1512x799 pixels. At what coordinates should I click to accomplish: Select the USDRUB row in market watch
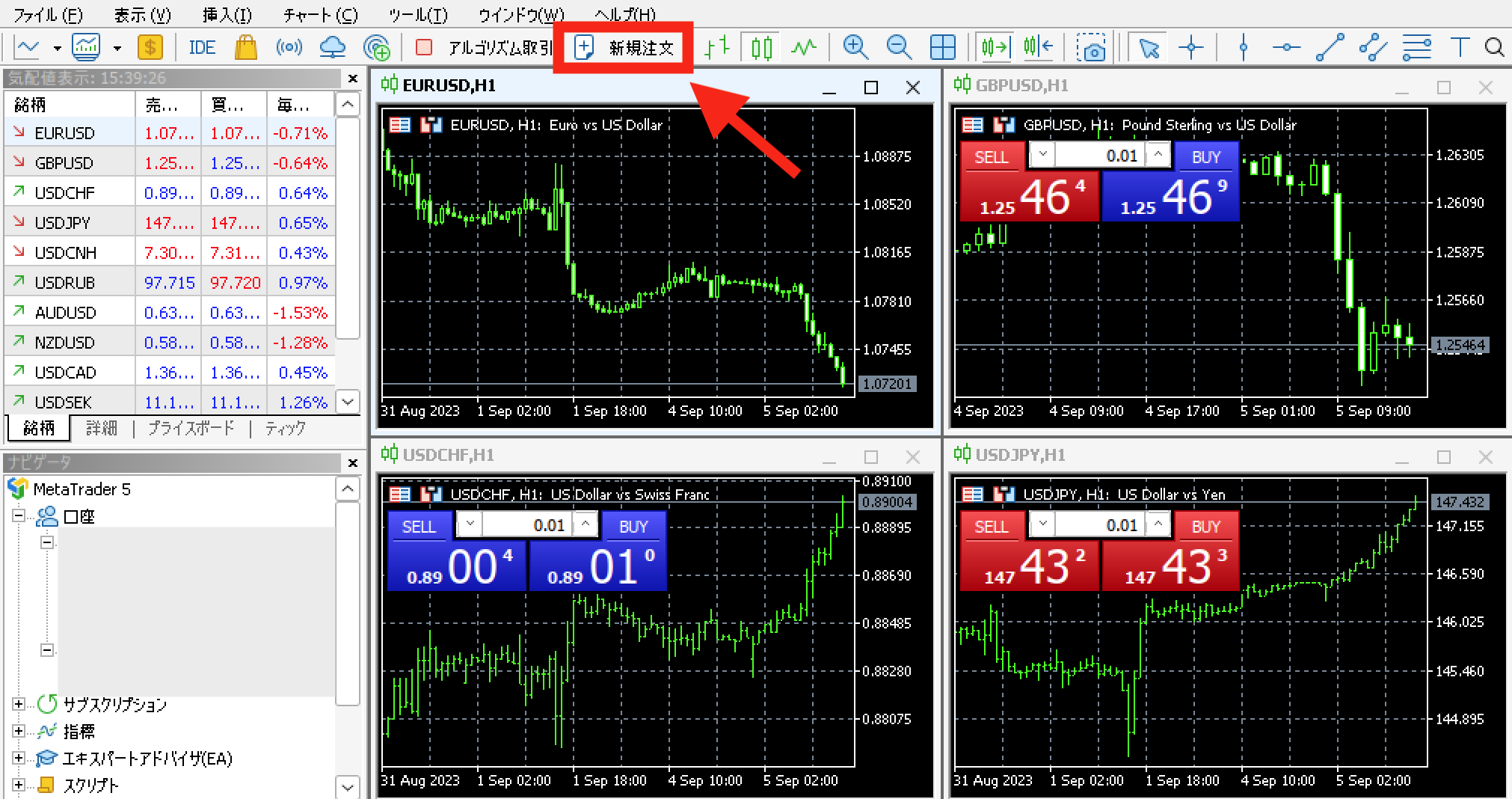(169, 283)
